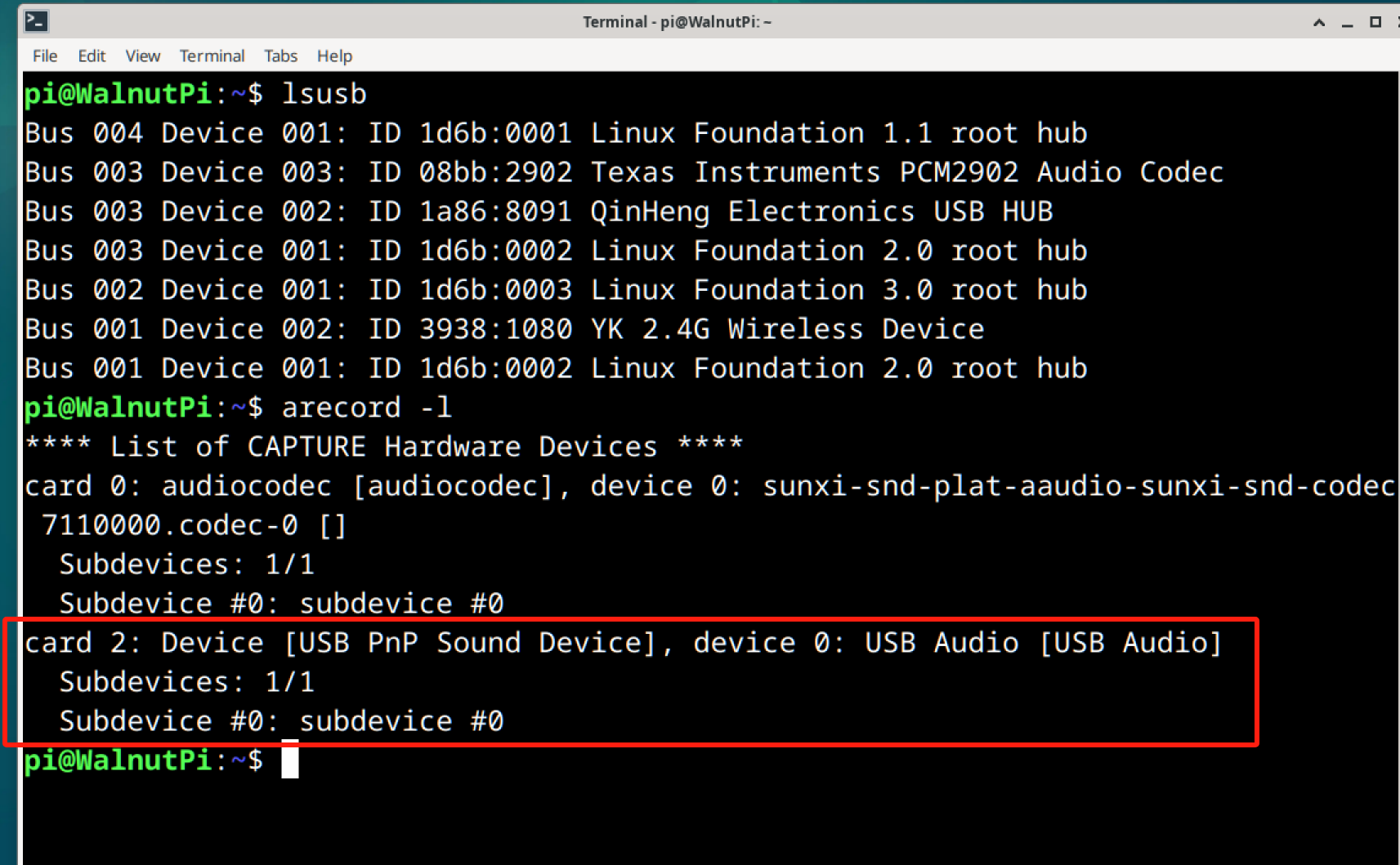The width and height of the screenshot is (1400, 865).
Task: Click the title bar text 'Terminal - pi@WalnutPi'
Action: [x=677, y=22]
